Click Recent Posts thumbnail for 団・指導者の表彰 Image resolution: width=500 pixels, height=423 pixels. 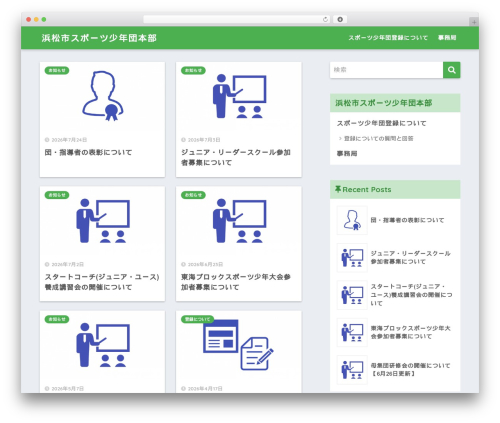(352, 220)
